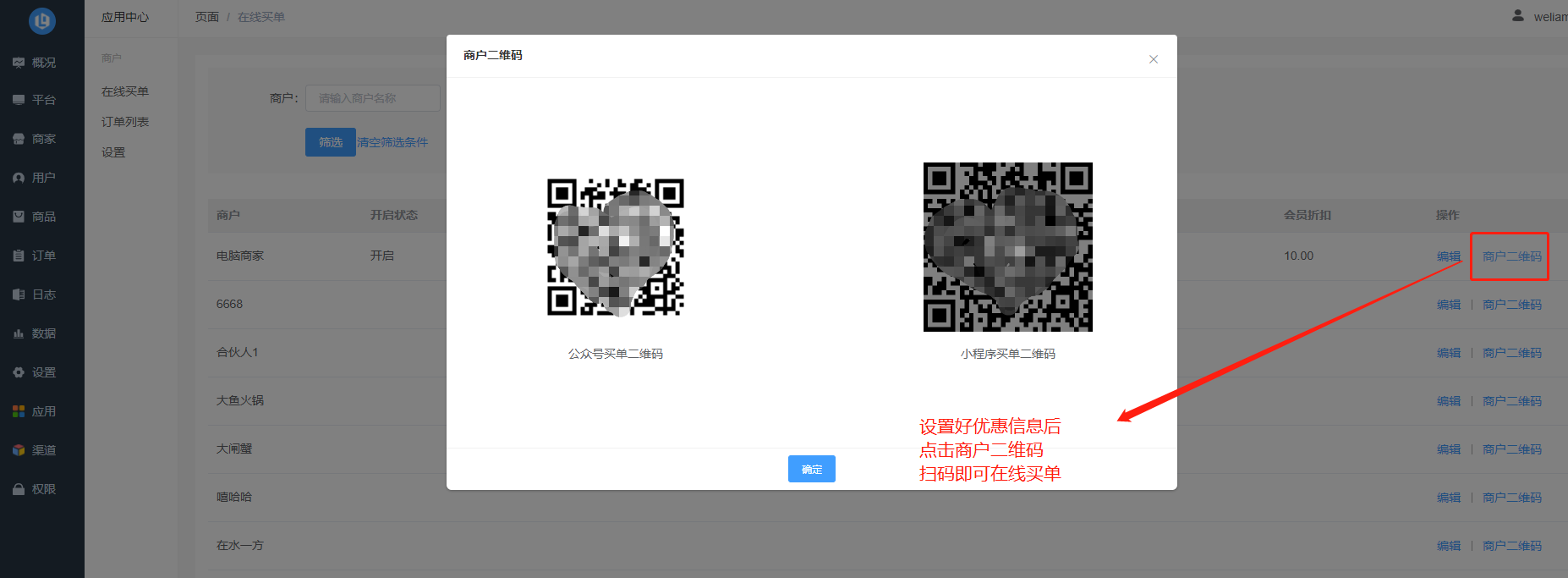
Task: Open 用户 users in sidebar
Action: click(35, 178)
